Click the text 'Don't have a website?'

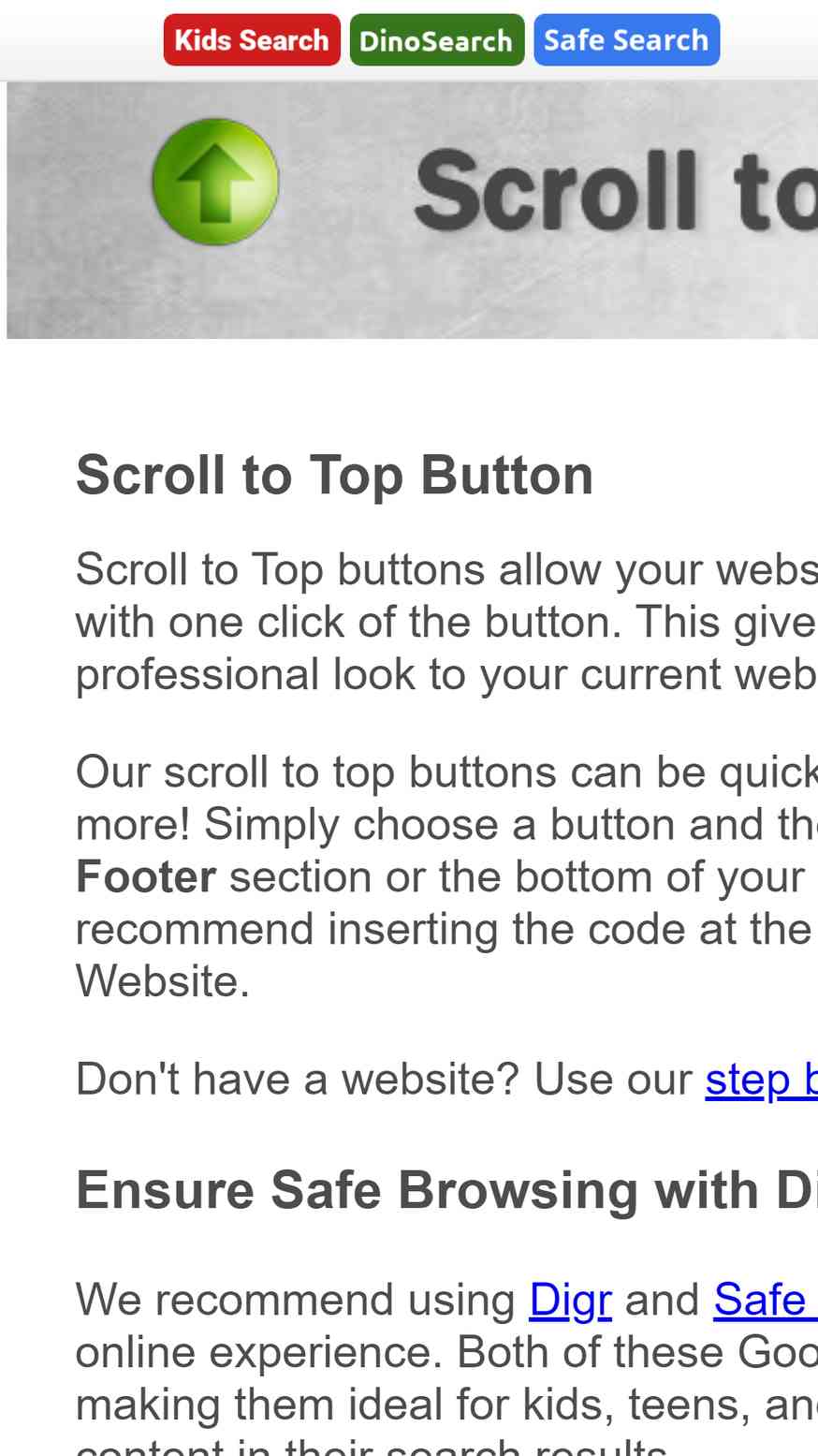point(299,1079)
